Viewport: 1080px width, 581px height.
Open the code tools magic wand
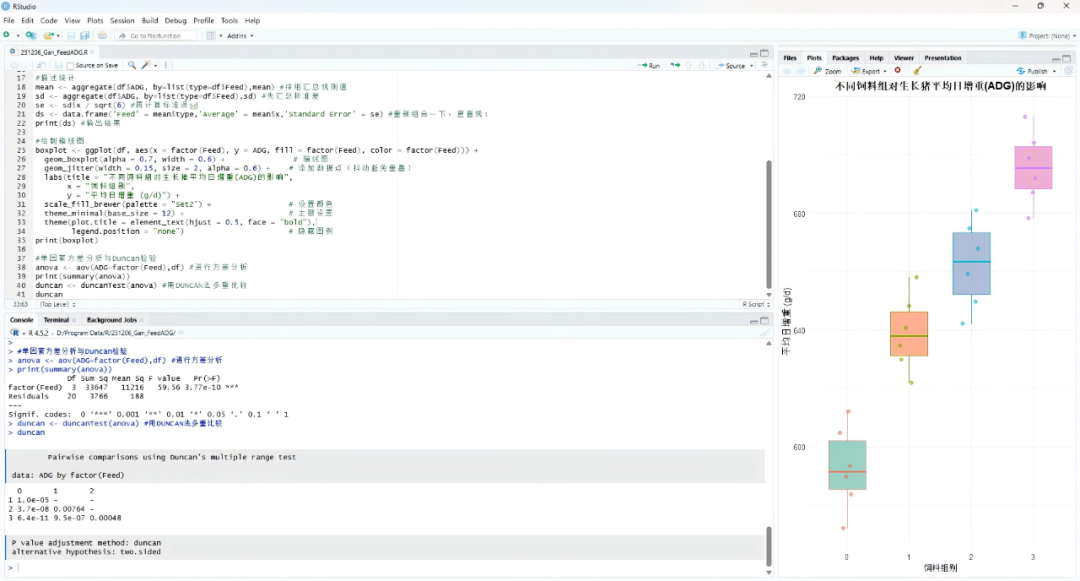click(146, 65)
